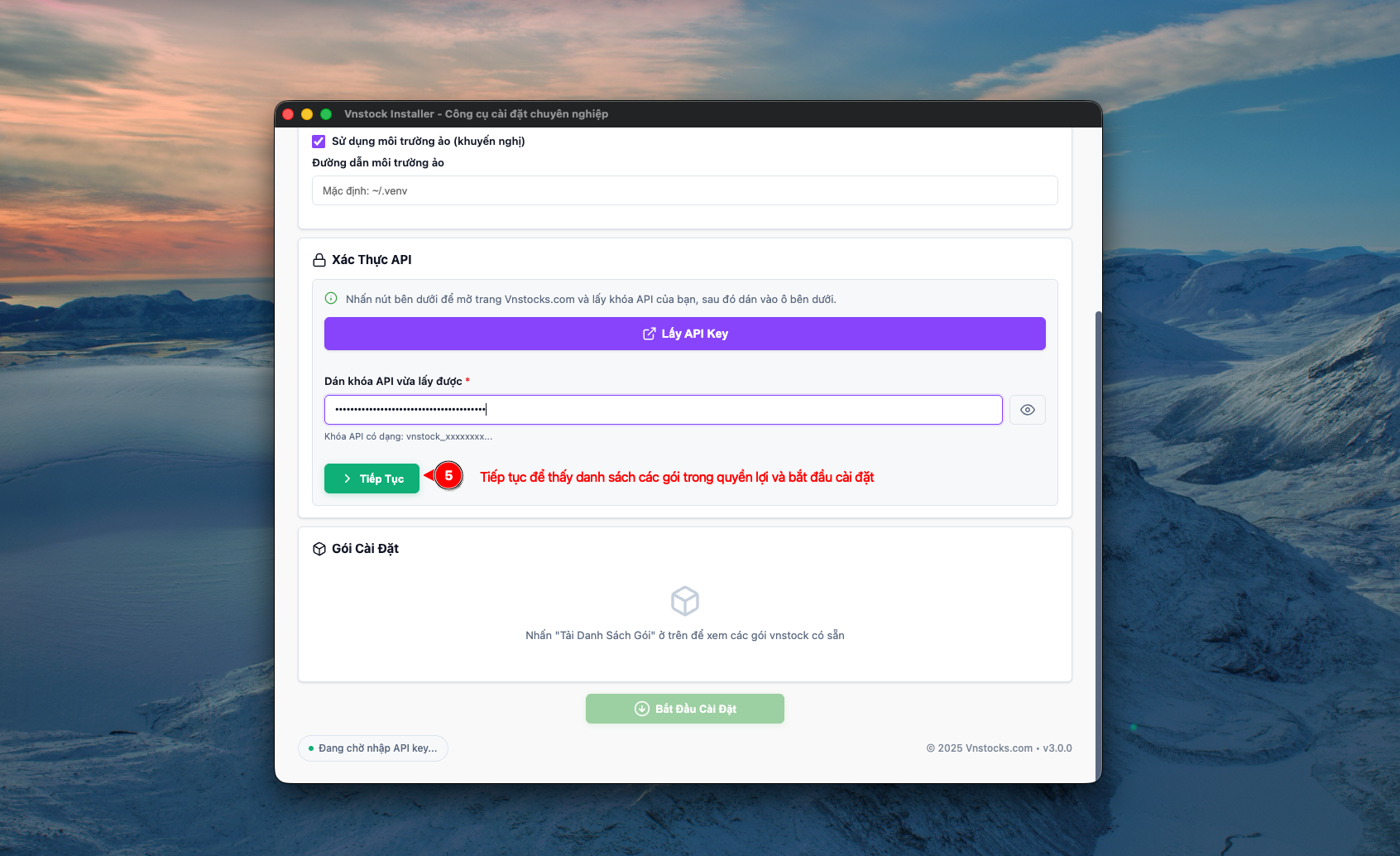This screenshot has width=1400, height=856.
Task: Click the download icon on "Bắt Đầu Cài Đặt"
Action: 641,709
